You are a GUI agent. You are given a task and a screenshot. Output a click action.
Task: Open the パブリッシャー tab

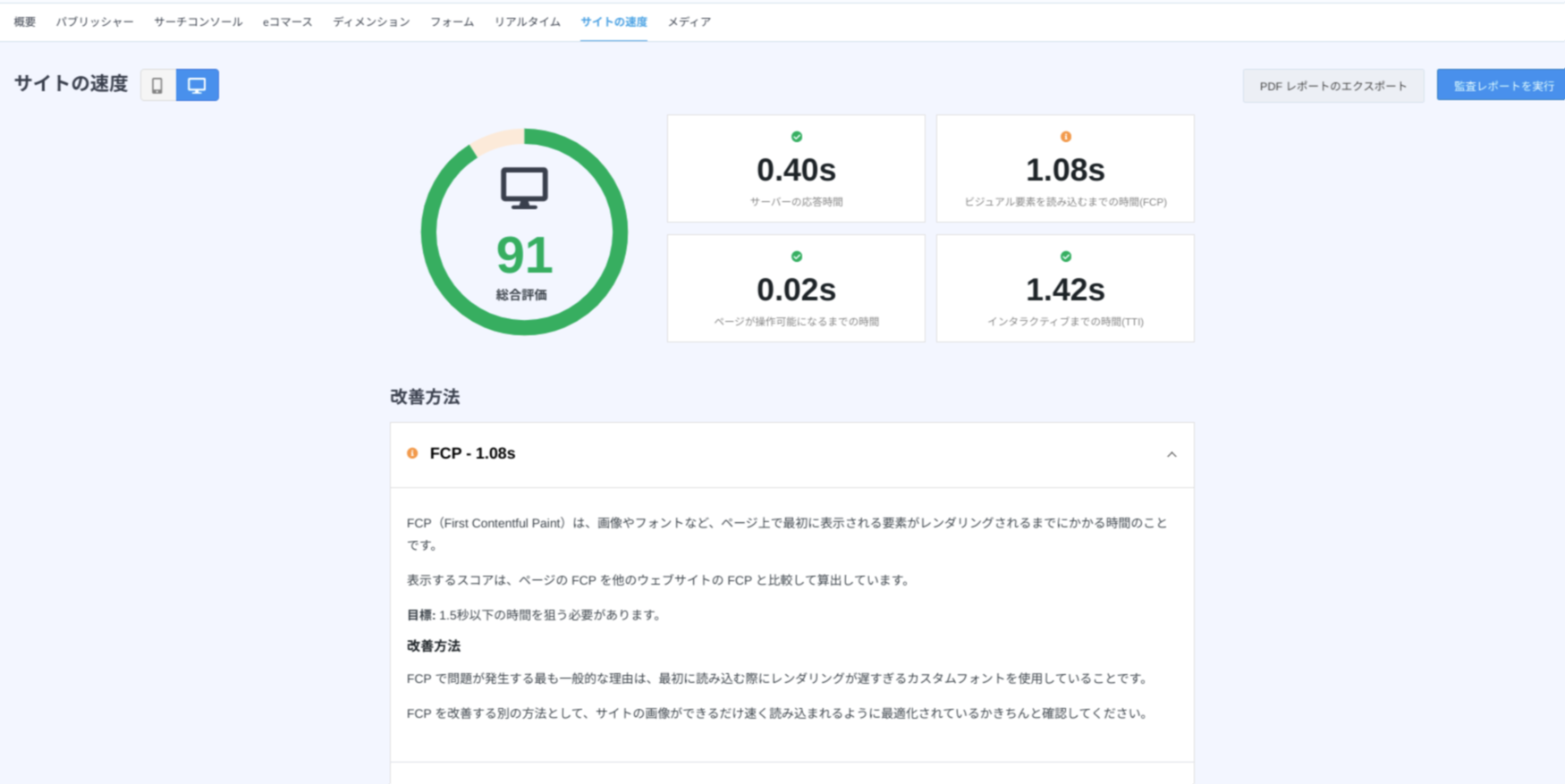(95, 21)
